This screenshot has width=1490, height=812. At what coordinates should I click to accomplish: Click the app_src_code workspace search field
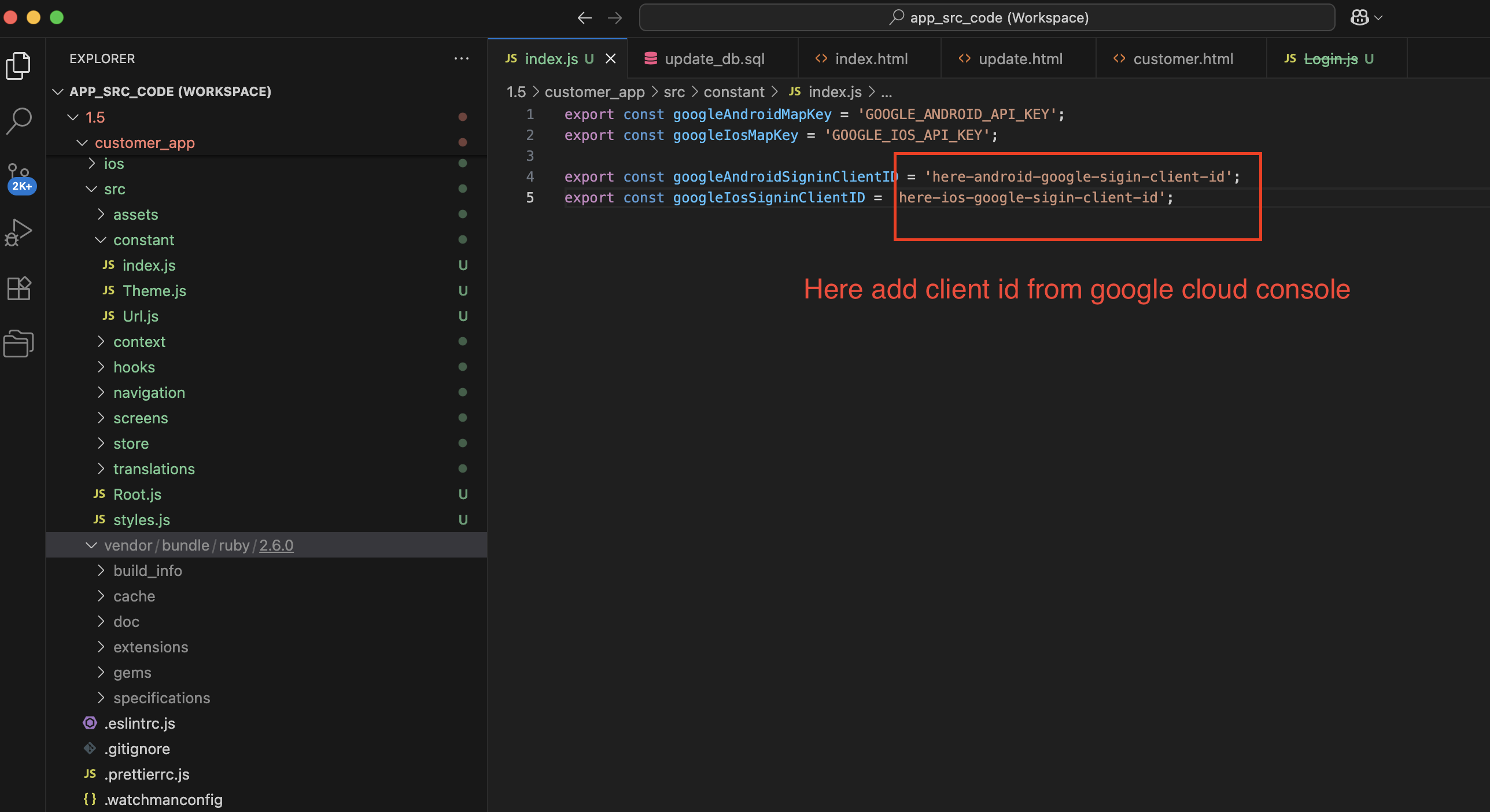coord(987,18)
